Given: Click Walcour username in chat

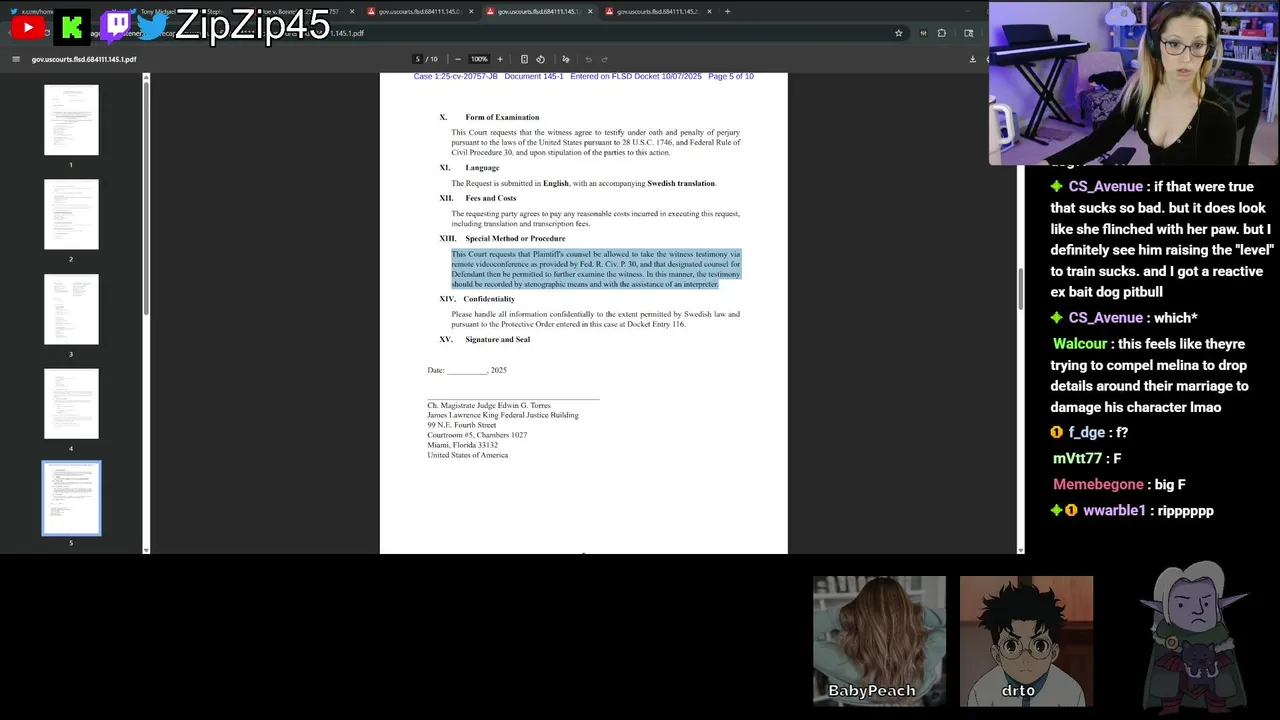Looking at the screenshot, I should 1080,344.
